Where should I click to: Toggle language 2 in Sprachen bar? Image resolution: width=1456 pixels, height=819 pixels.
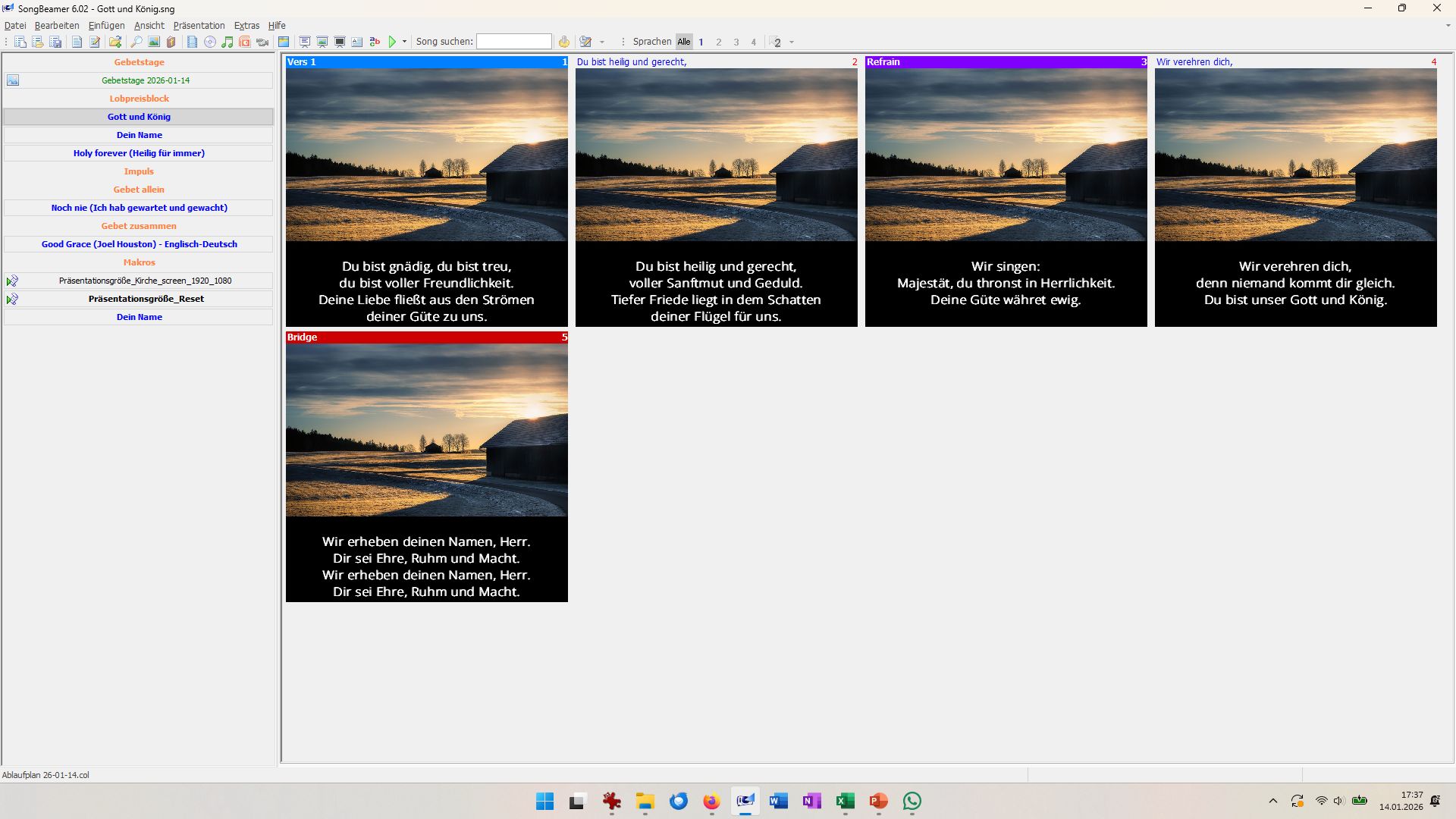pyautogui.click(x=719, y=42)
